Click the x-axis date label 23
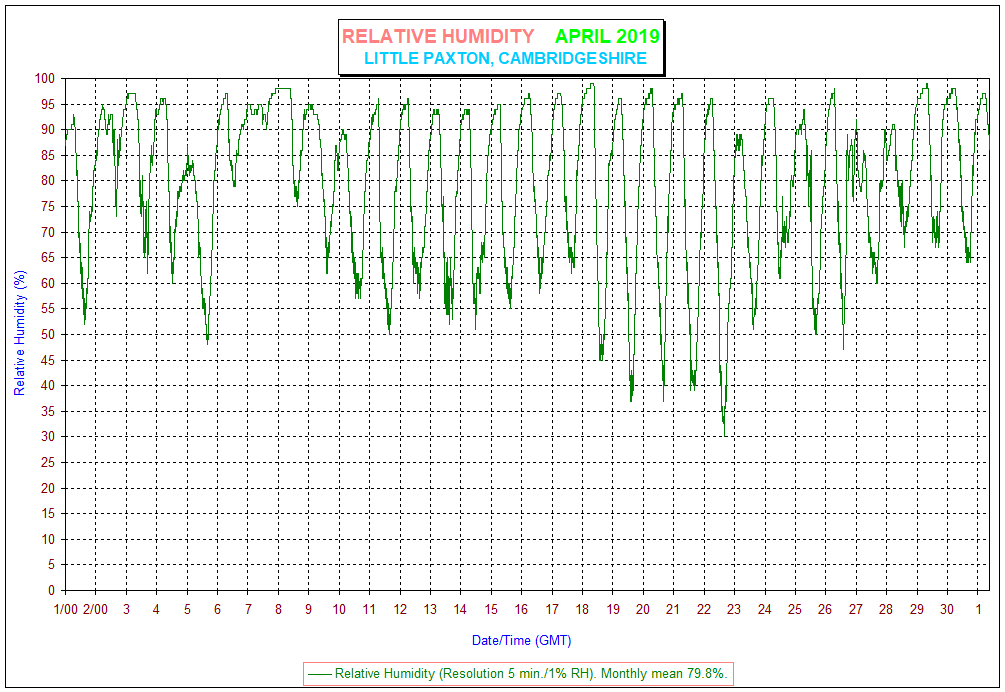Image resolution: width=1005 pixels, height=692 pixels. coord(734,609)
